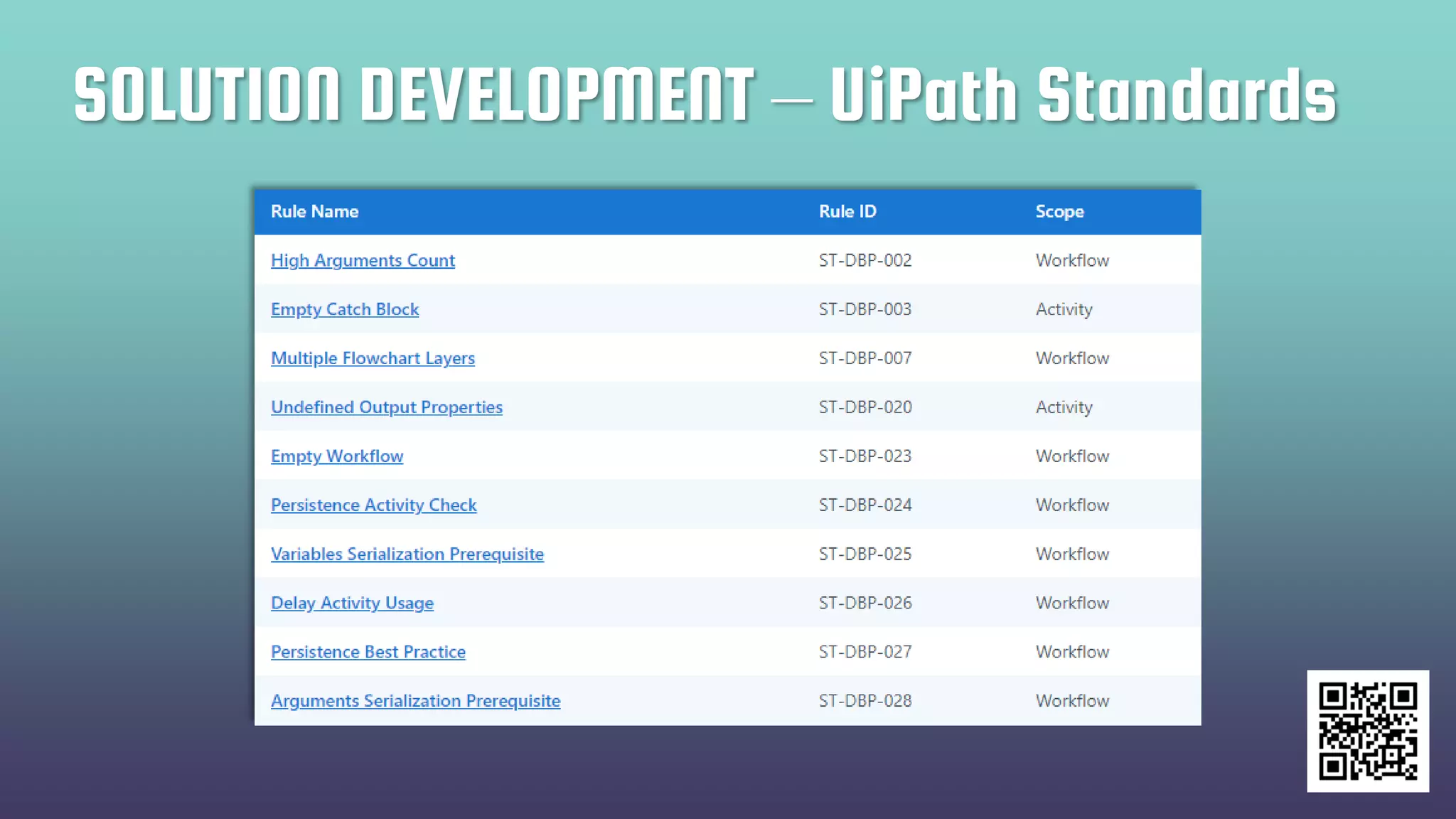Select rule ID ST-DBP-003
This screenshot has width=1456, height=819.
pyautogui.click(x=865, y=310)
